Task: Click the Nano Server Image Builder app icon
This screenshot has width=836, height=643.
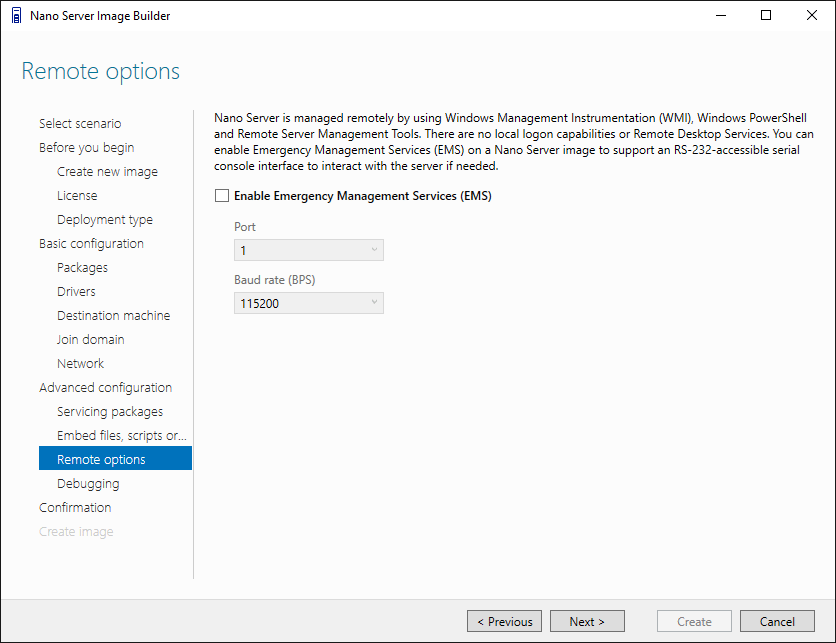Action: [17, 16]
